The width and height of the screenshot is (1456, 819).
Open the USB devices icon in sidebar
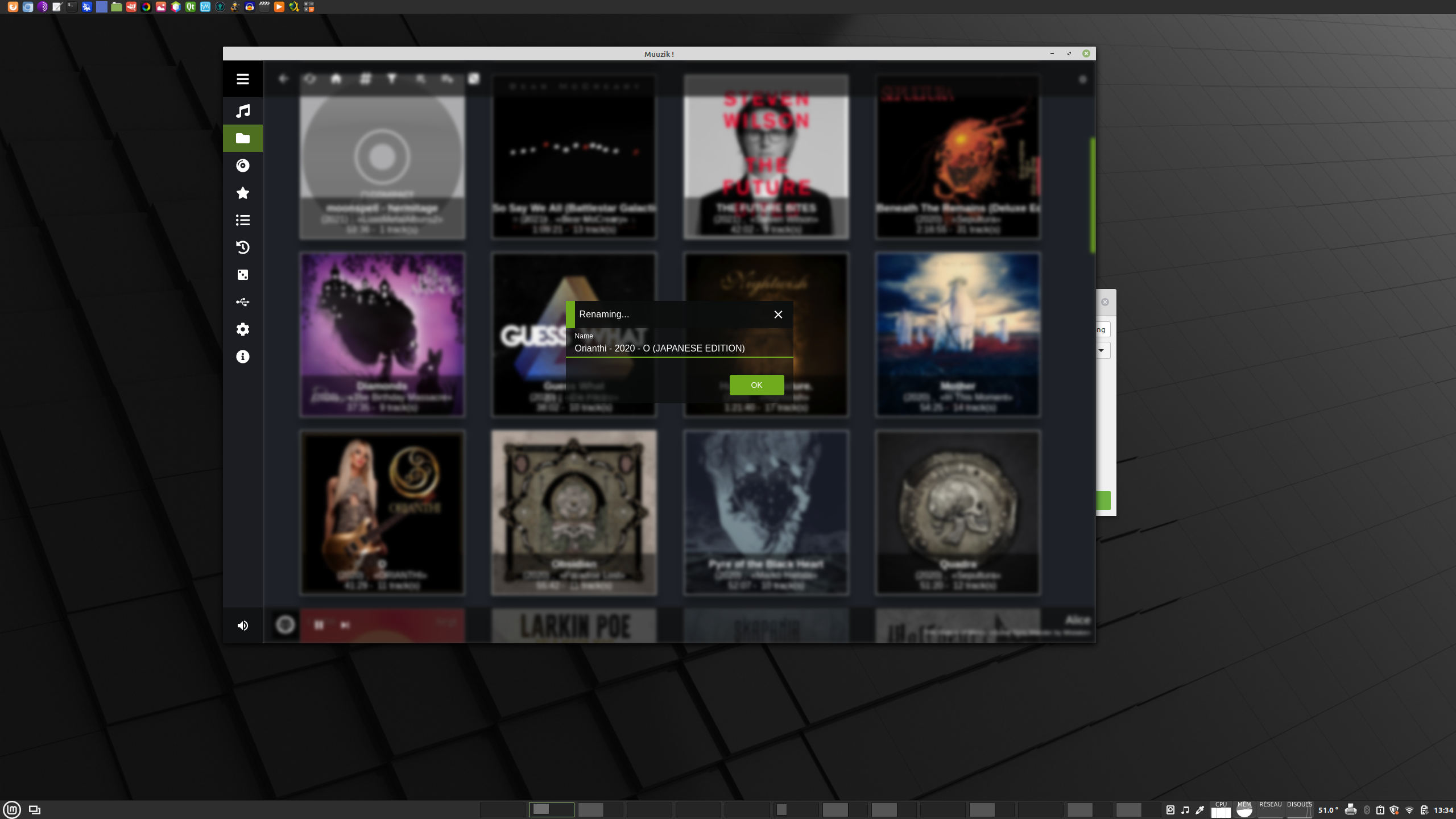(x=243, y=302)
